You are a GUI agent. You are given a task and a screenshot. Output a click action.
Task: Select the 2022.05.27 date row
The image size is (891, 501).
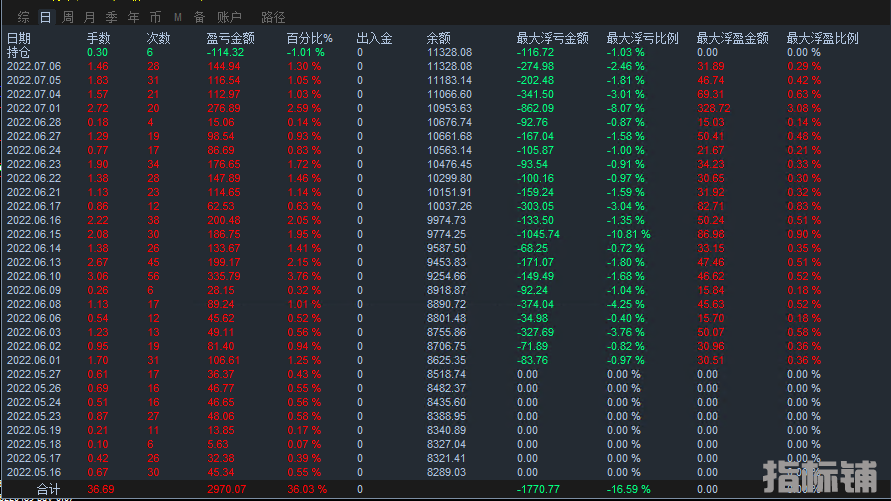click(34, 374)
